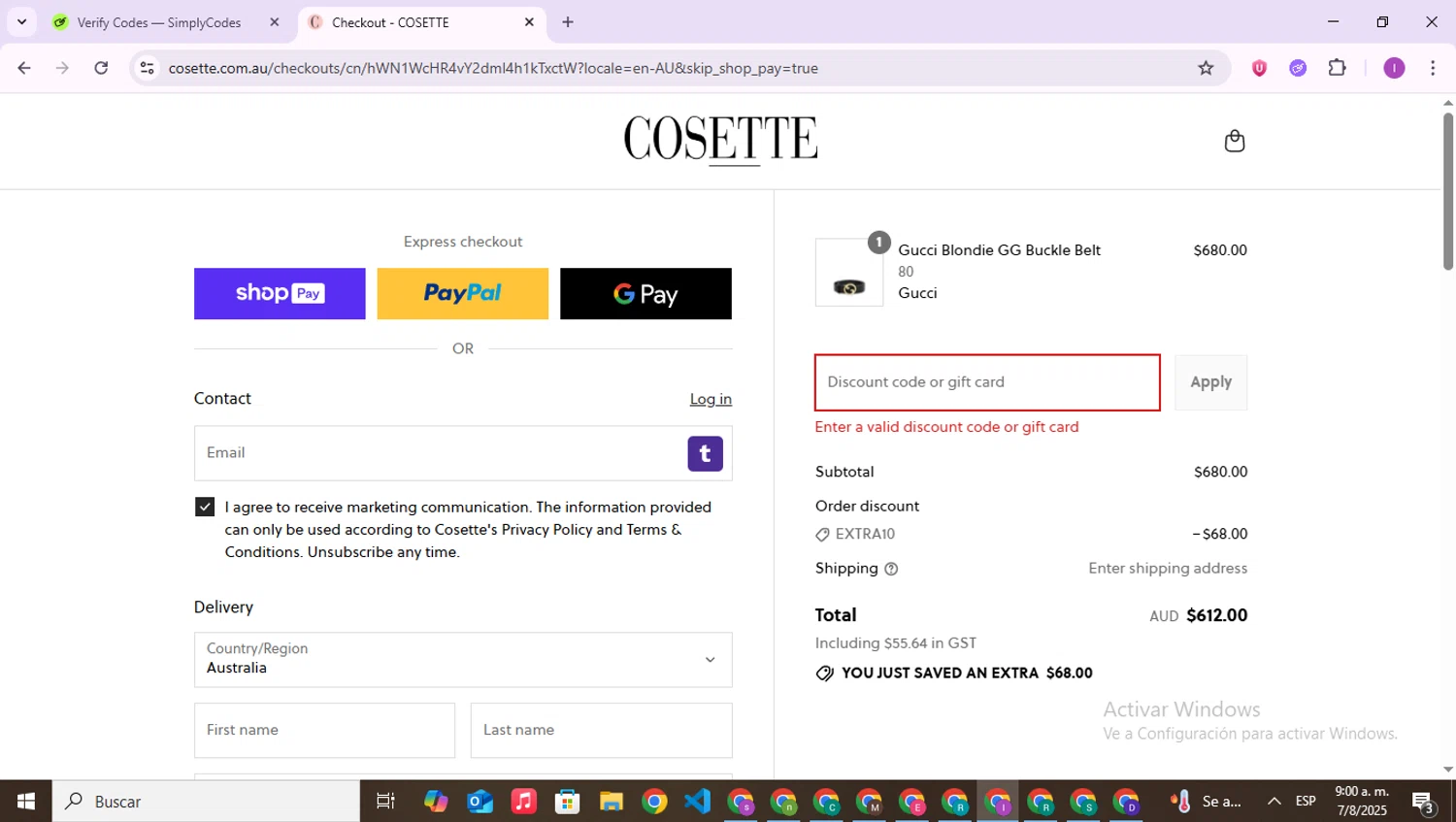Focus the Last name field
The height and width of the screenshot is (822, 1456).
click(x=601, y=730)
